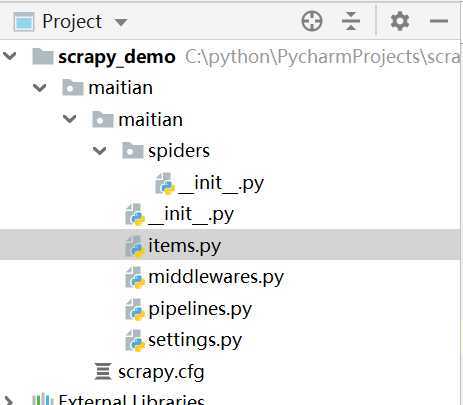
Task: Click the outer maitian folder icon
Action: point(73,88)
